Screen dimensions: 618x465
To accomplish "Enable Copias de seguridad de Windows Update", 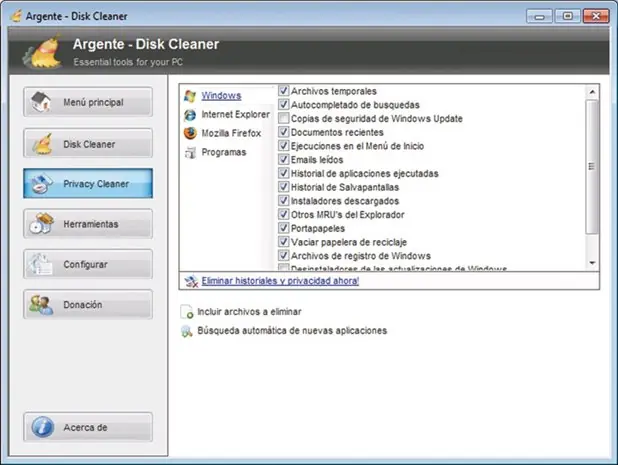I will pos(283,118).
